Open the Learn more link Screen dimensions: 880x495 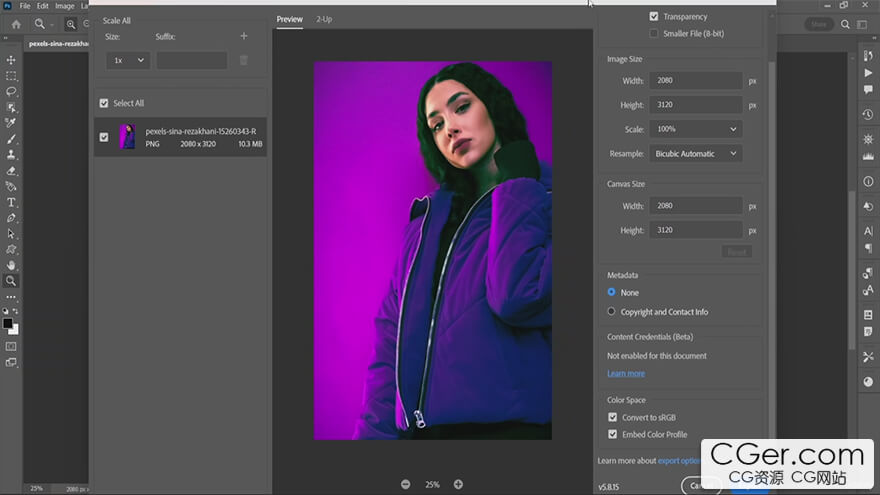626,373
